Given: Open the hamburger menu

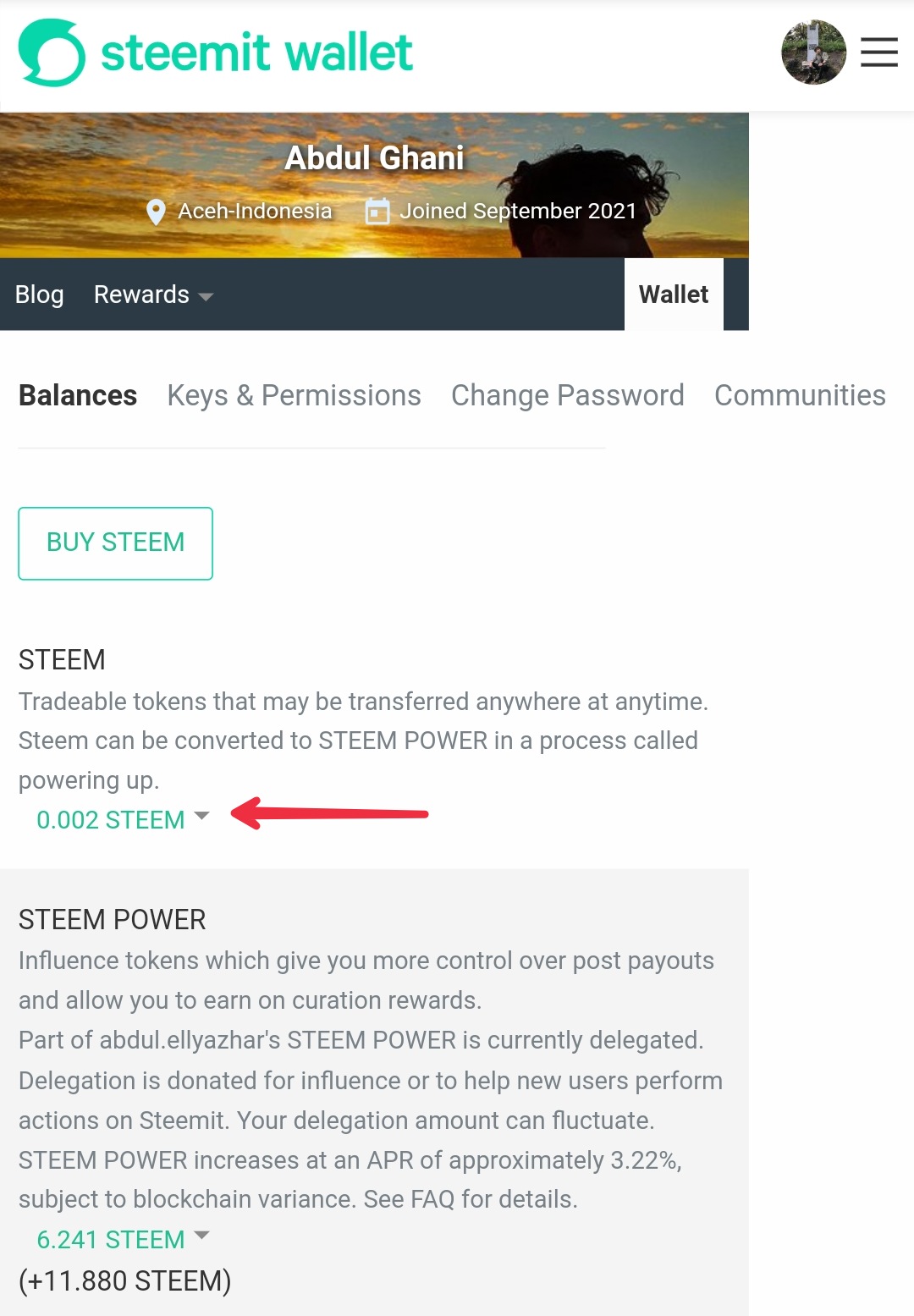Looking at the screenshot, I should click(x=878, y=52).
